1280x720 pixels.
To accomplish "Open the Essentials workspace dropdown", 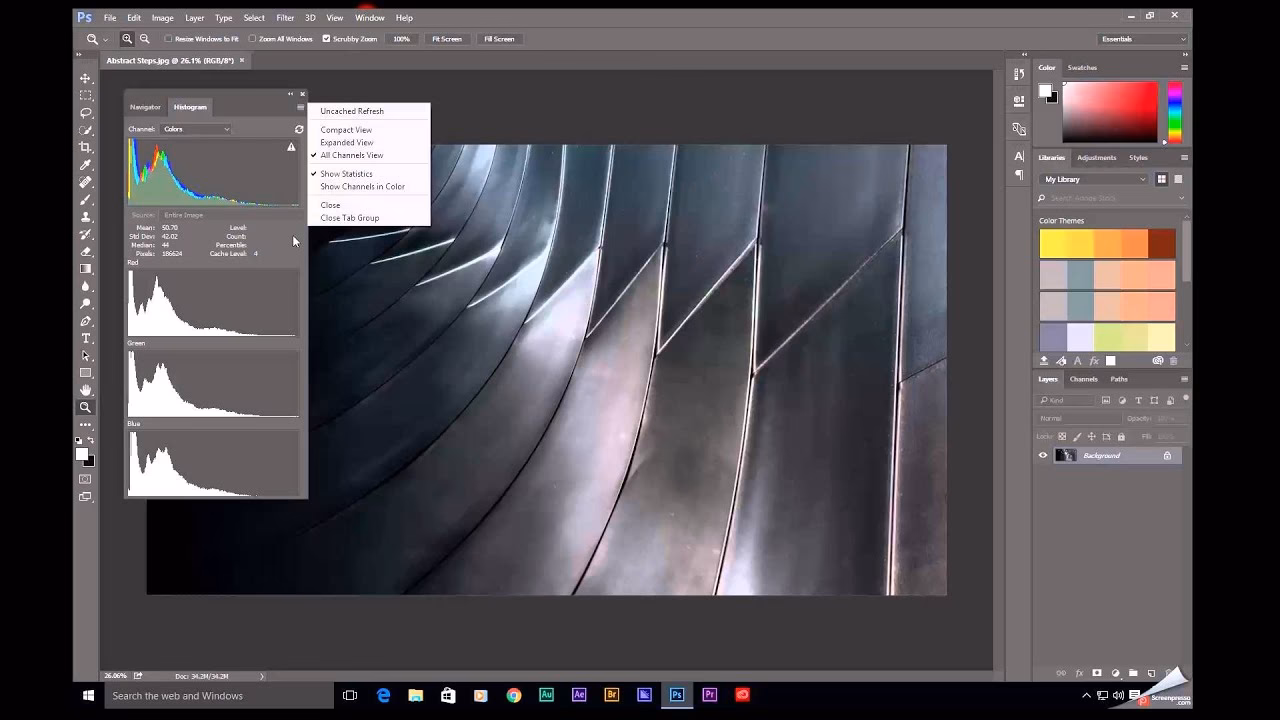I will click(1142, 39).
